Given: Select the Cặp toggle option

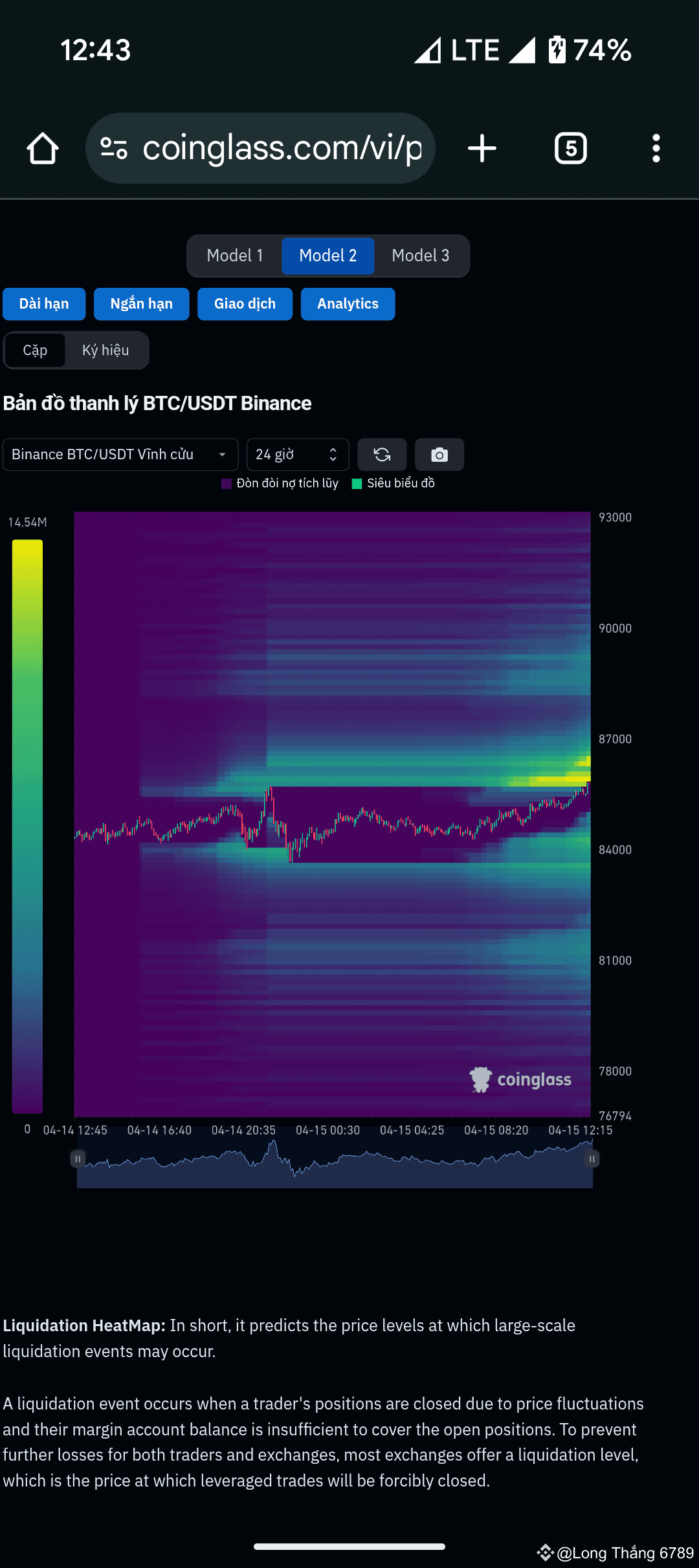Looking at the screenshot, I should [35, 350].
